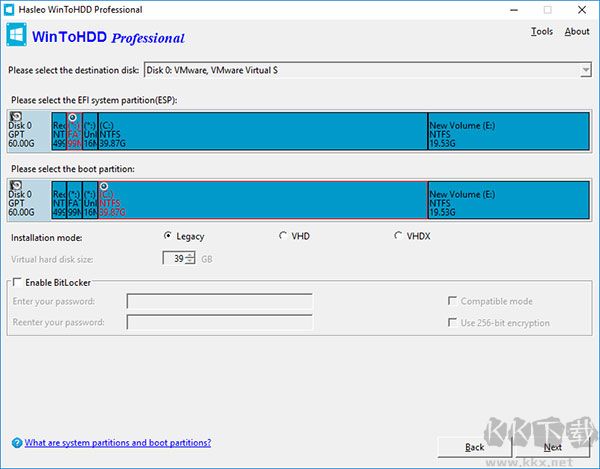
Task: Click Disk 0 drive icon in boot list
Action: coord(16,185)
